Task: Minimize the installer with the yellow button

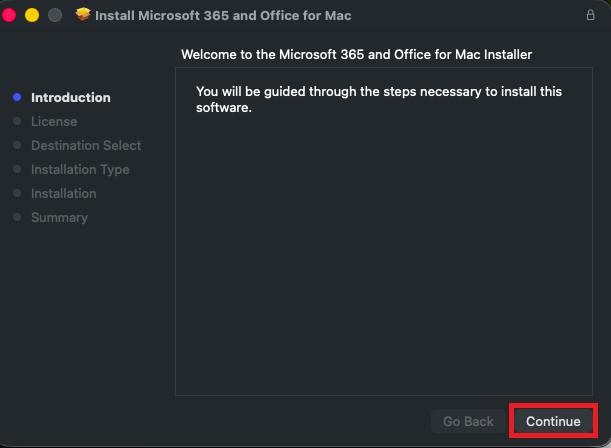Action: pyautogui.click(x=32, y=15)
